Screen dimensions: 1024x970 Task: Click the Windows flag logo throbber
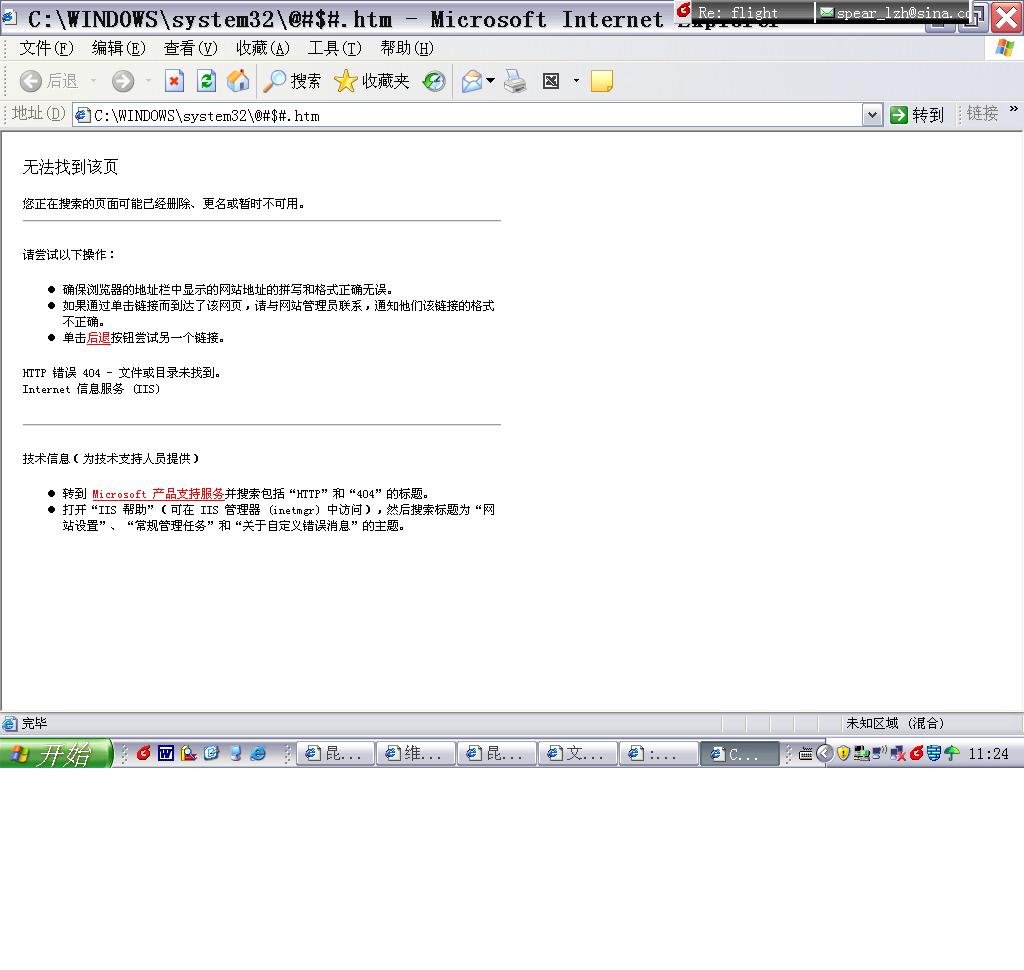(1004, 48)
